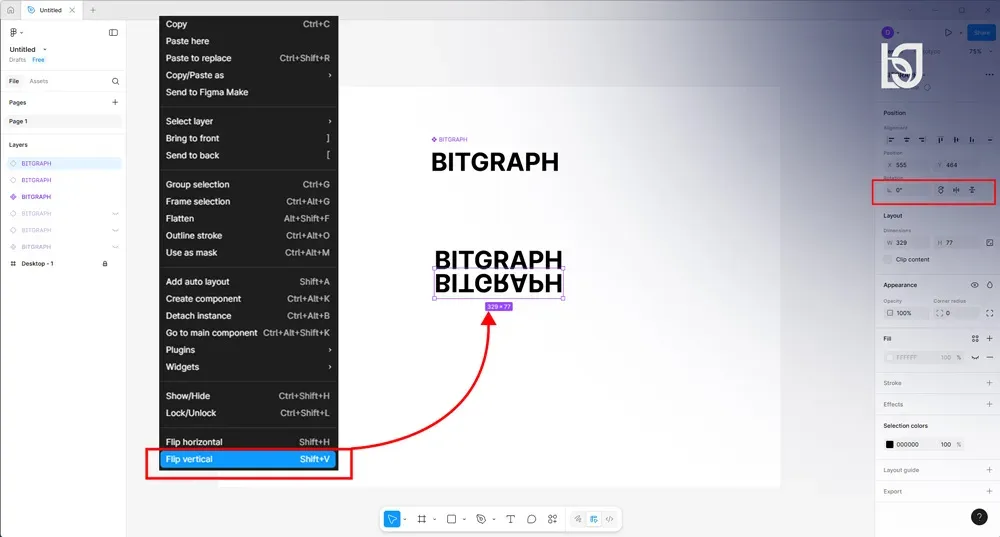Click the rotate 90 degrees icon

(x=941, y=190)
